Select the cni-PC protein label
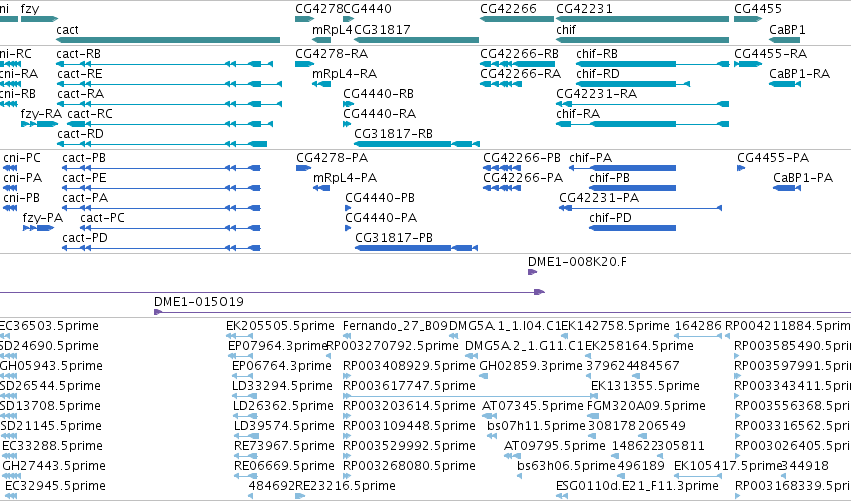 pyautogui.click(x=22, y=158)
